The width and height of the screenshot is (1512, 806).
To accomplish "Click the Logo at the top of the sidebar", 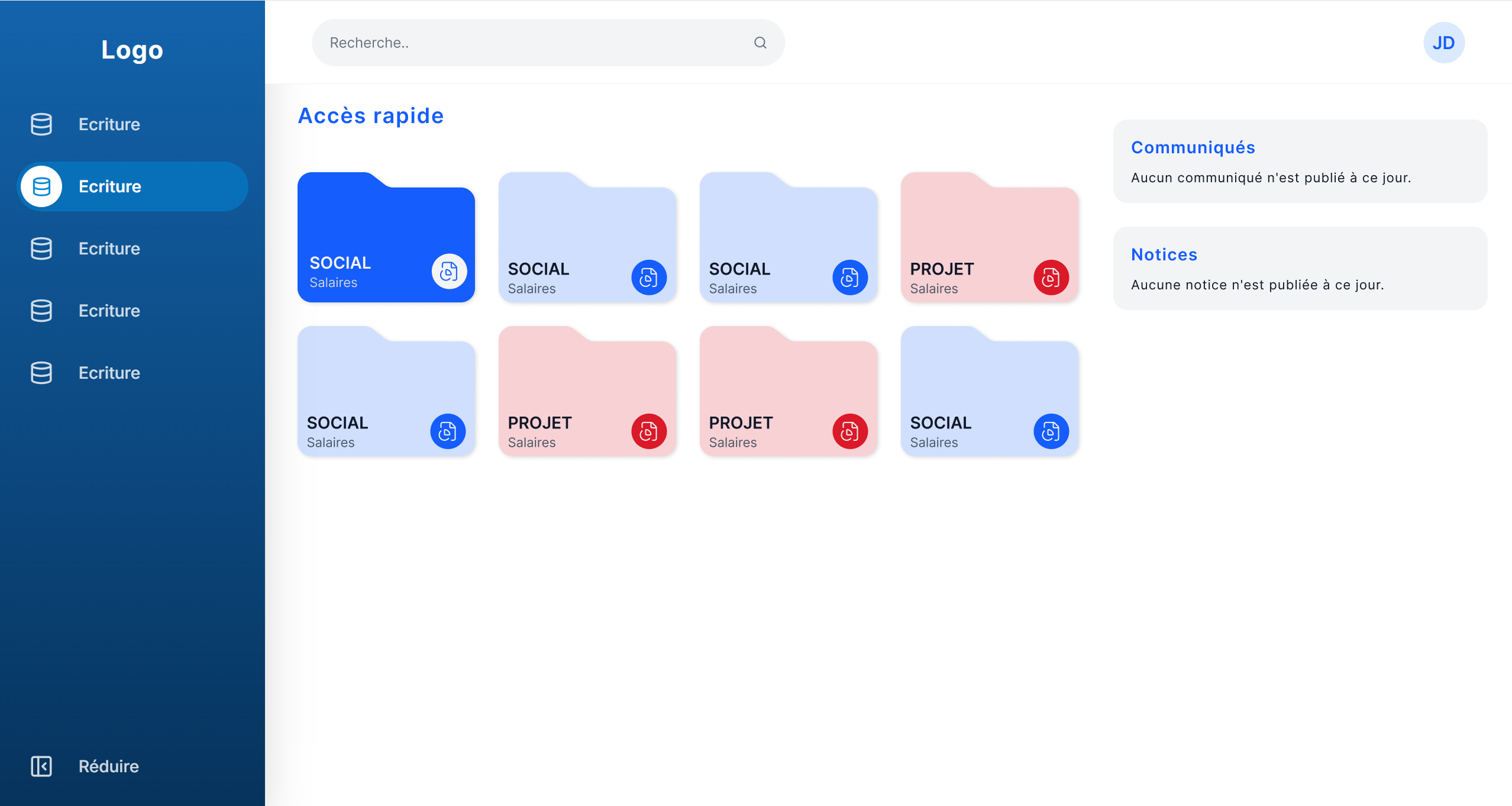I will coord(132,50).
